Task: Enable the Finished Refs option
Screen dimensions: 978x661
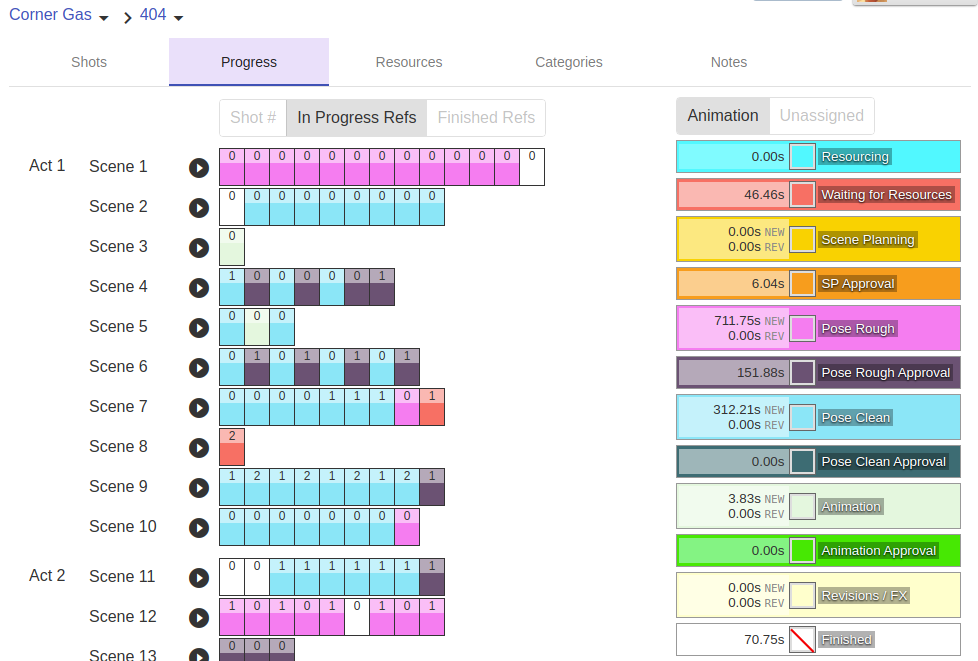Action: [x=486, y=118]
